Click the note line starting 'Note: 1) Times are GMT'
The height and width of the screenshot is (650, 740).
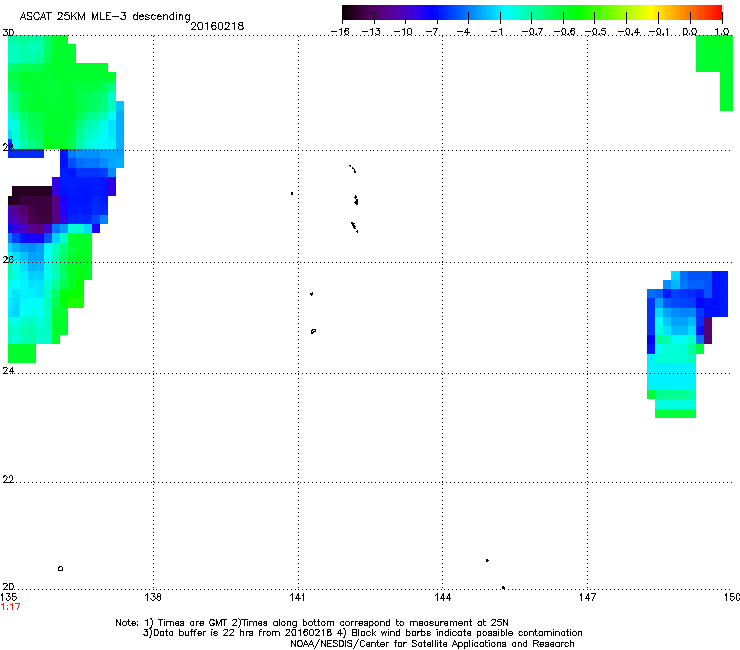[x=311, y=623]
